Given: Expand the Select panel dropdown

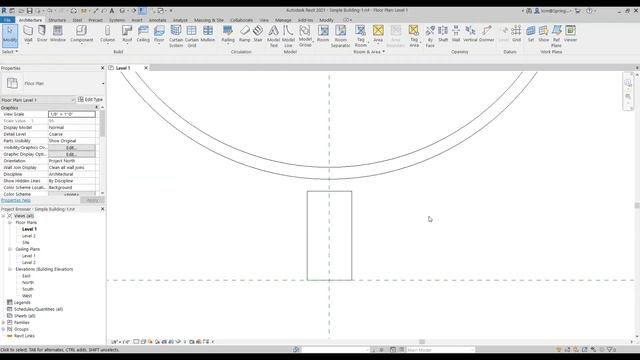Looking at the screenshot, I should pos(10,52).
